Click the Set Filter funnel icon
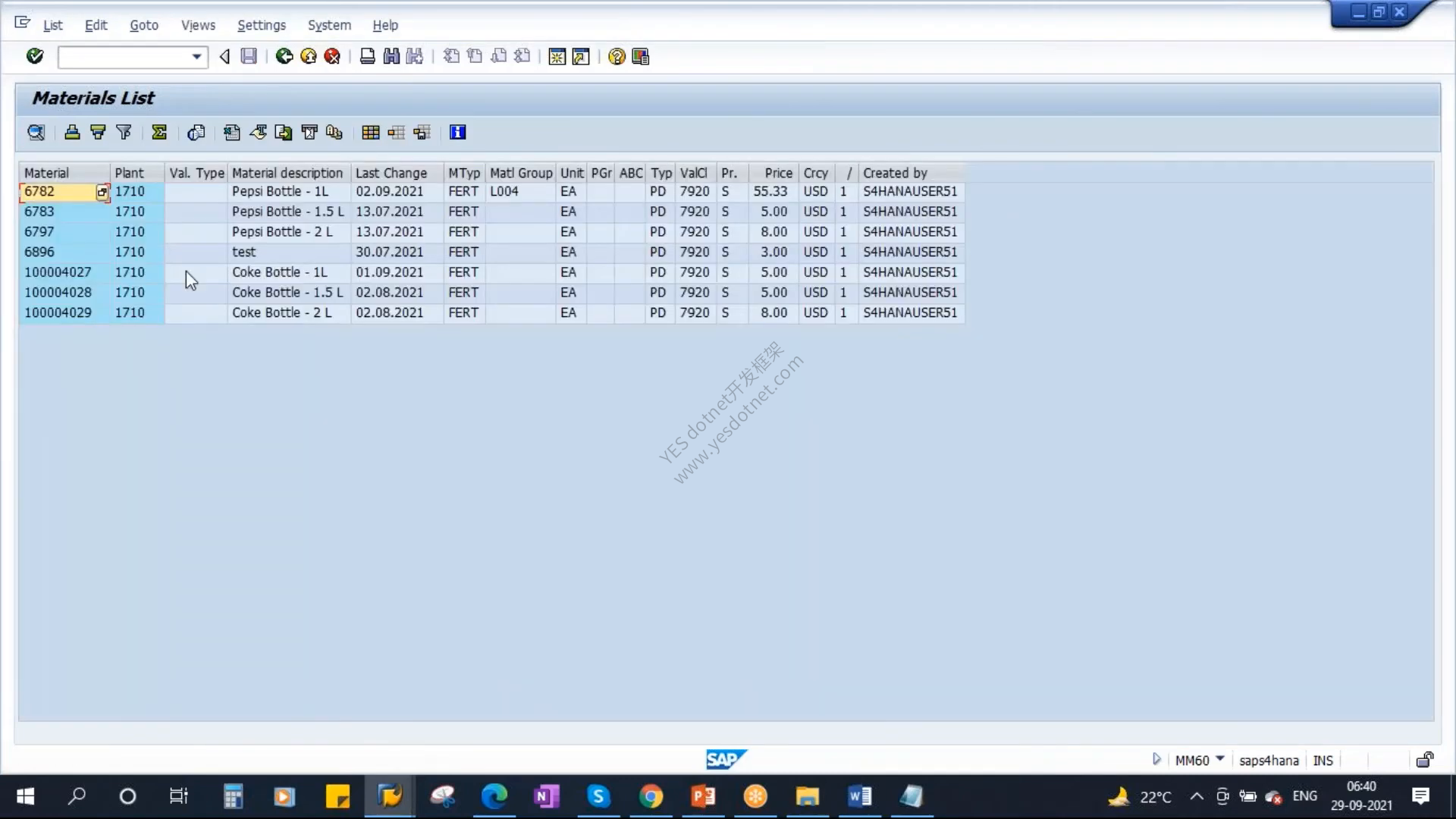 tap(124, 133)
